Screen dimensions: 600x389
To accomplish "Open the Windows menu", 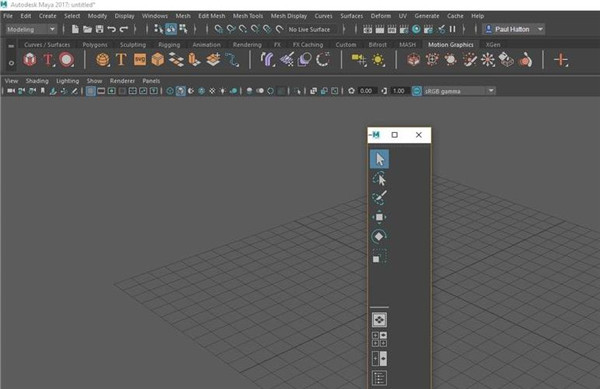I will (155, 16).
